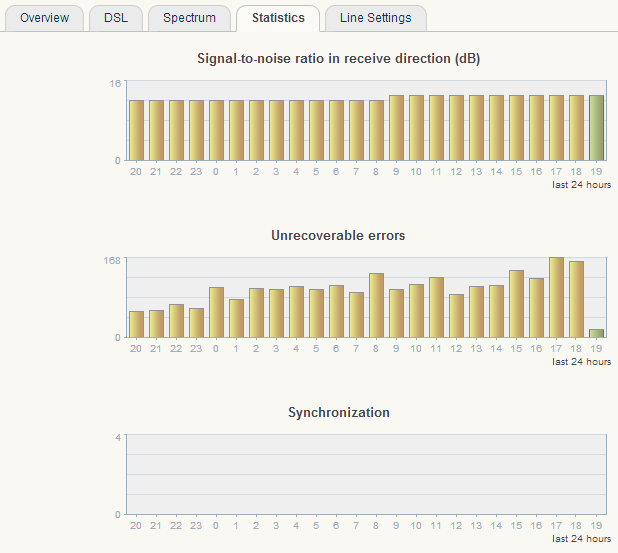Click the hour 12 bar in the Unrecoverable errors chart
The height and width of the screenshot is (553, 618).
456,316
